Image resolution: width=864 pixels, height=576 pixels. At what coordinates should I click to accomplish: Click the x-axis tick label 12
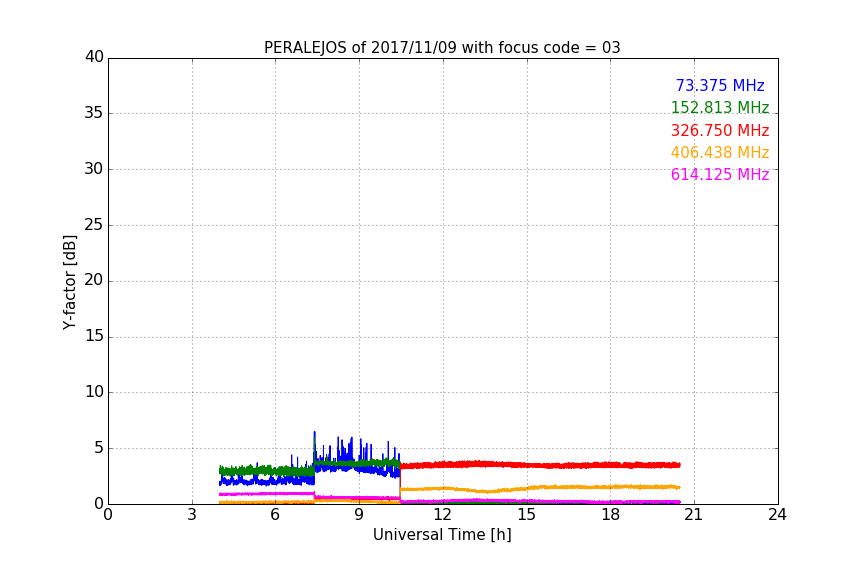[442, 515]
